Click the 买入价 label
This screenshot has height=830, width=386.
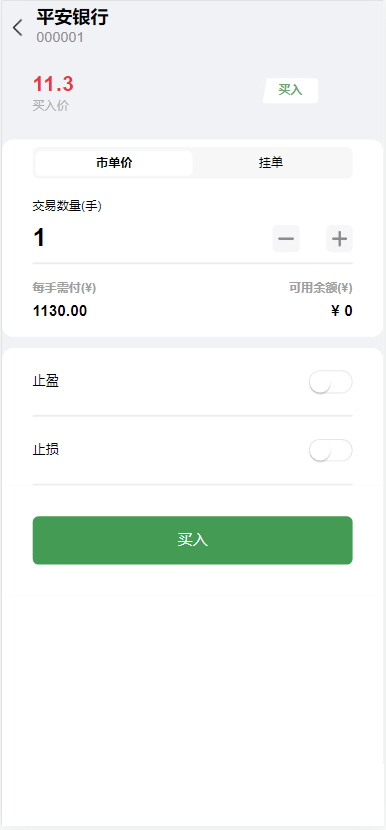point(51,106)
